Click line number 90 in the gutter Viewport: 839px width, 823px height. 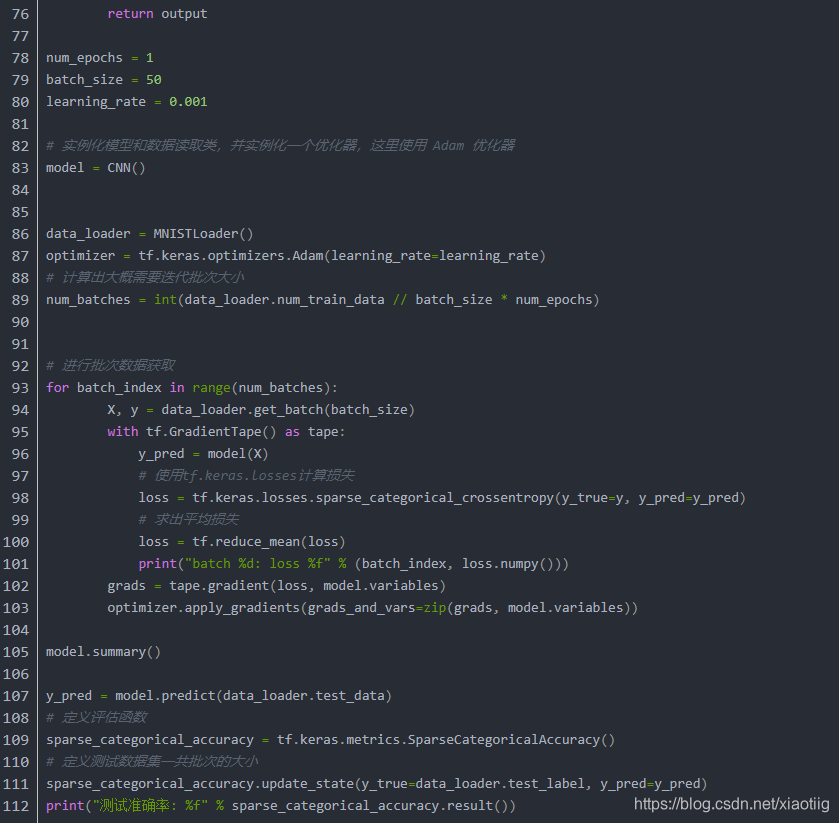pyautogui.click(x=20, y=322)
